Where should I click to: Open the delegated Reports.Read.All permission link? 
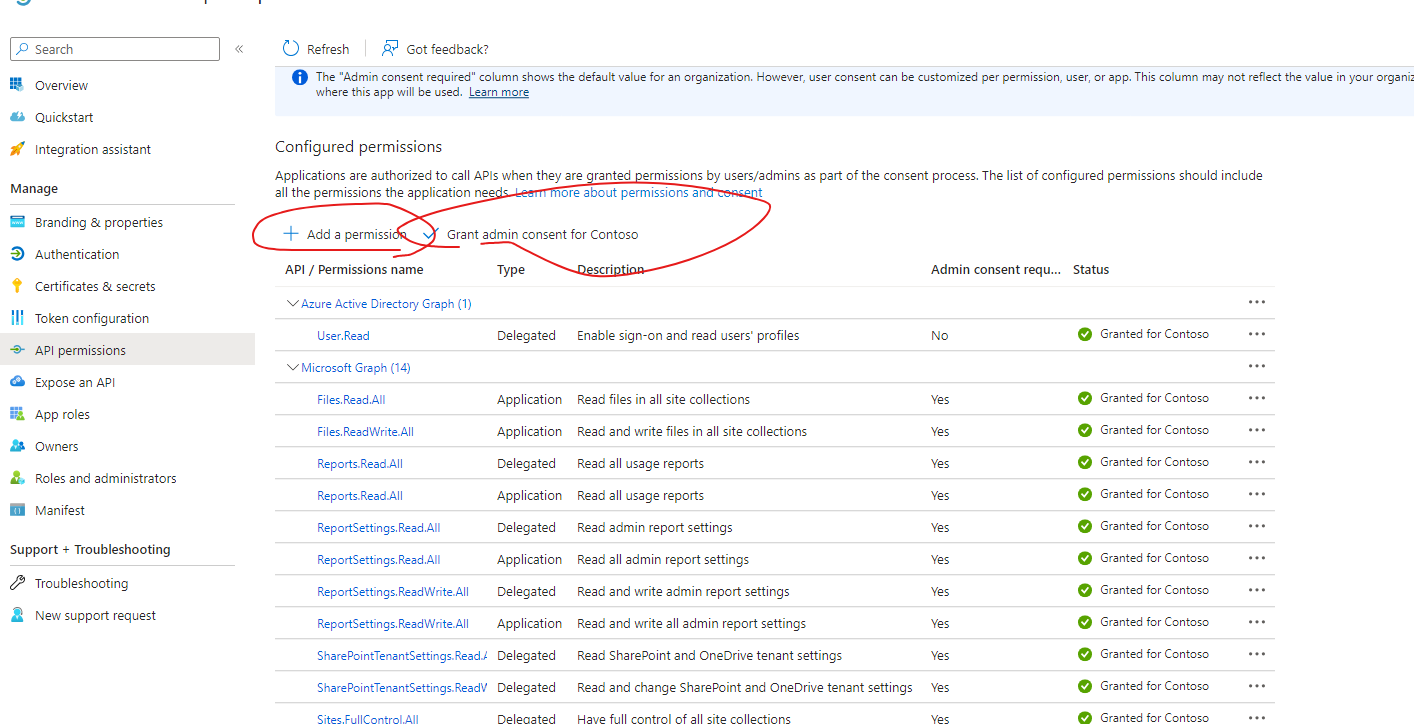pyautogui.click(x=358, y=463)
